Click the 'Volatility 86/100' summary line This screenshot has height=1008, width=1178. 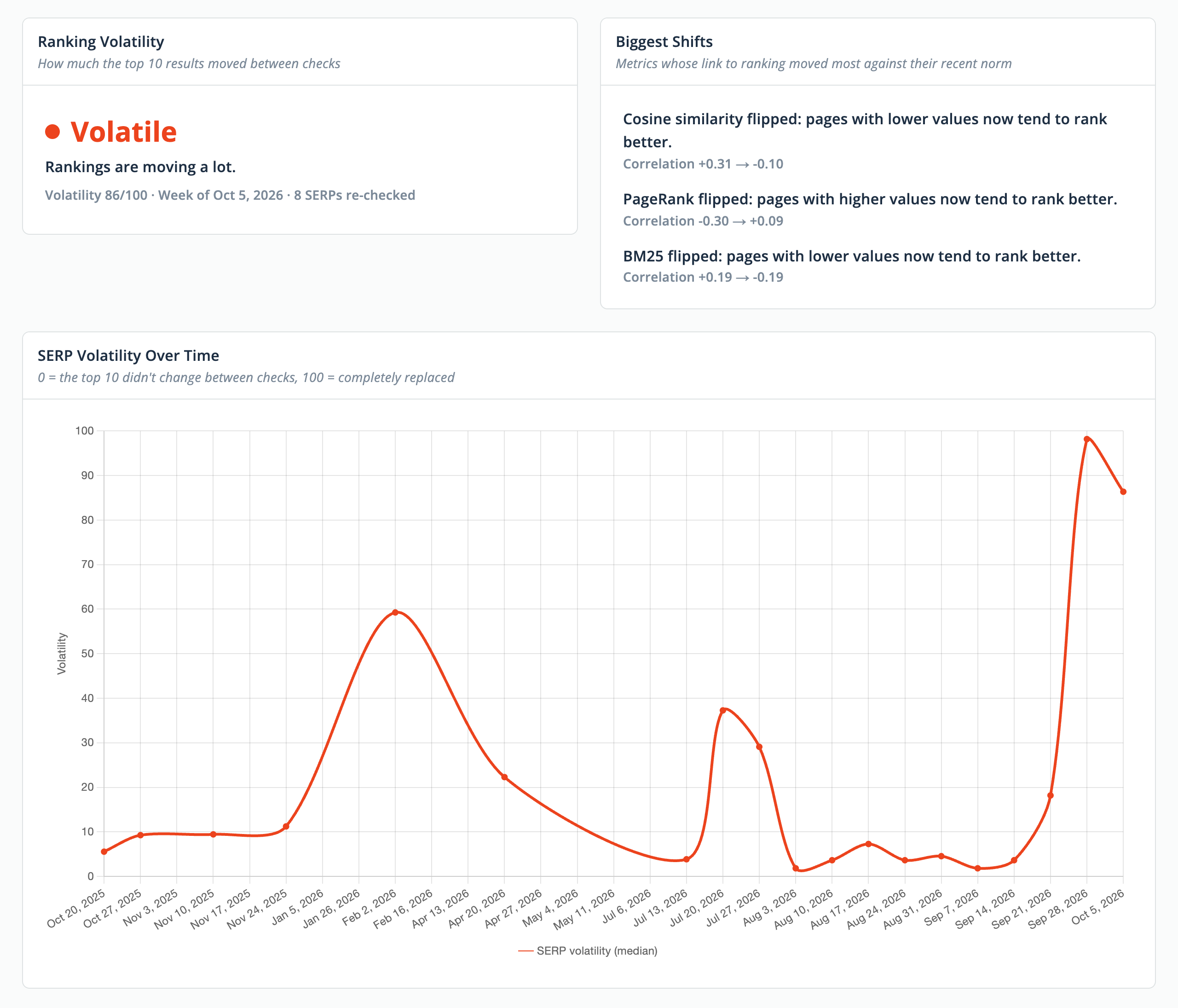coord(230,195)
